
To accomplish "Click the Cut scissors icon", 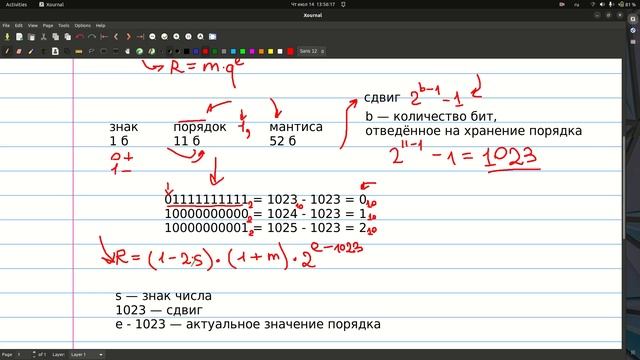I will (43, 37).
